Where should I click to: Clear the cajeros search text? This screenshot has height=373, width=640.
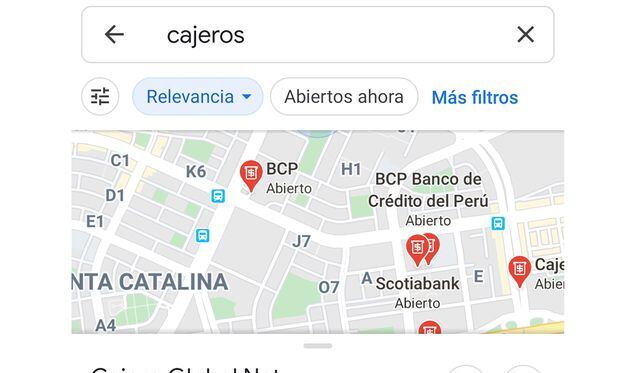click(x=525, y=34)
